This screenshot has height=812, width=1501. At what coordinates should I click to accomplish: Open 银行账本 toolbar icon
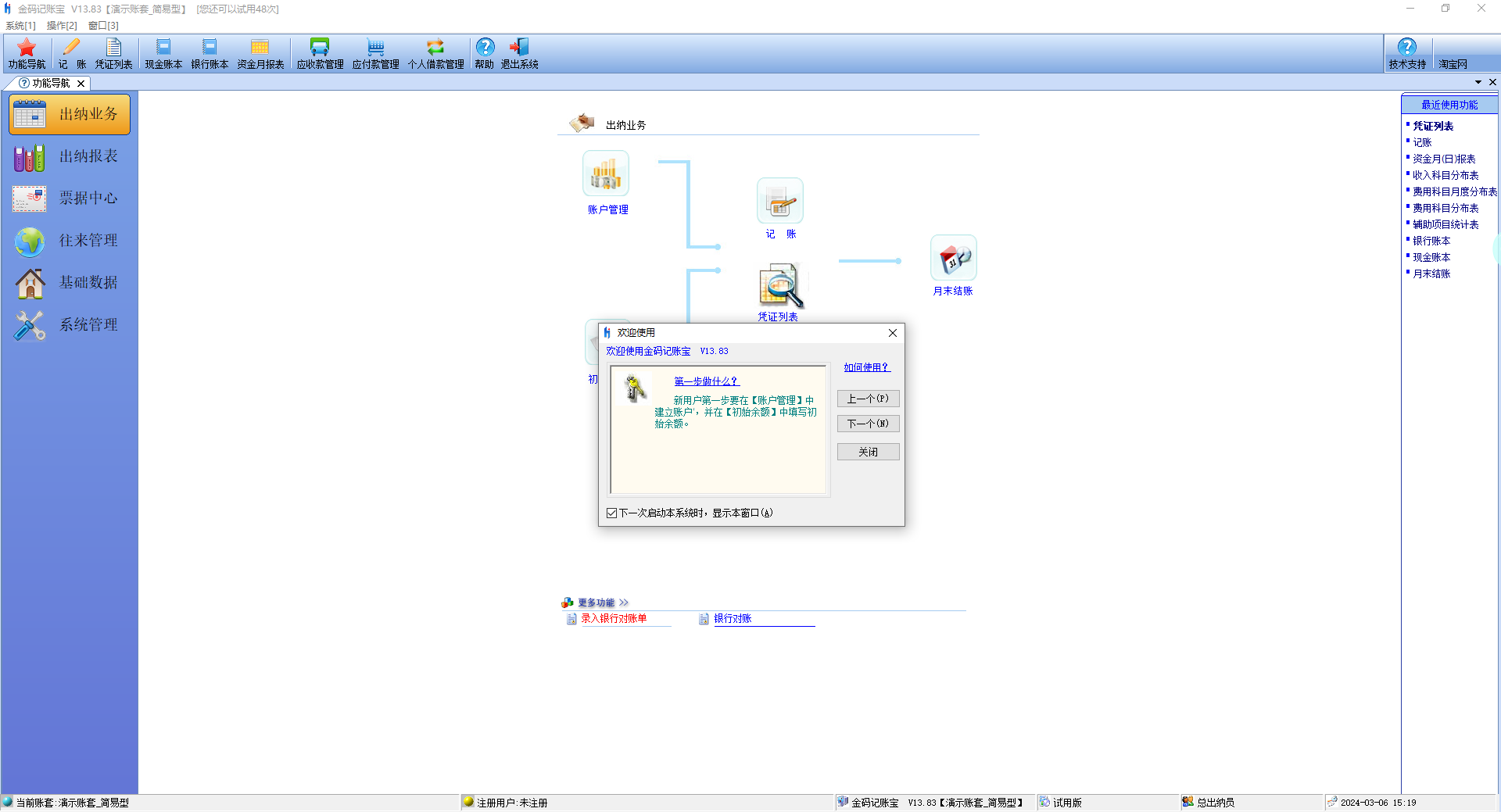(x=210, y=54)
